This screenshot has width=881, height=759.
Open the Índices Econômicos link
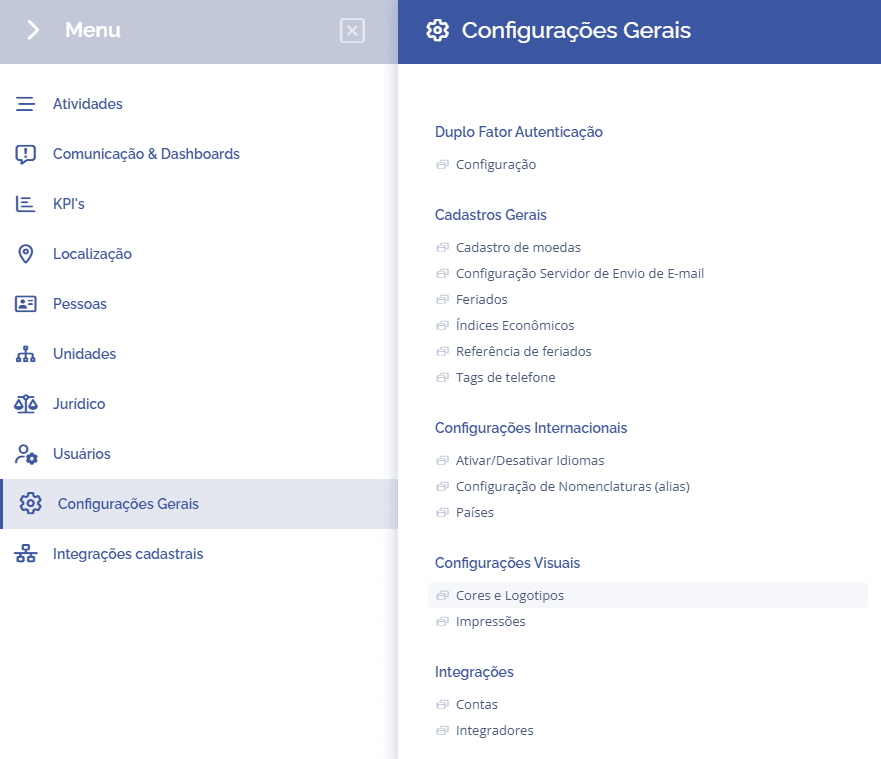point(515,325)
